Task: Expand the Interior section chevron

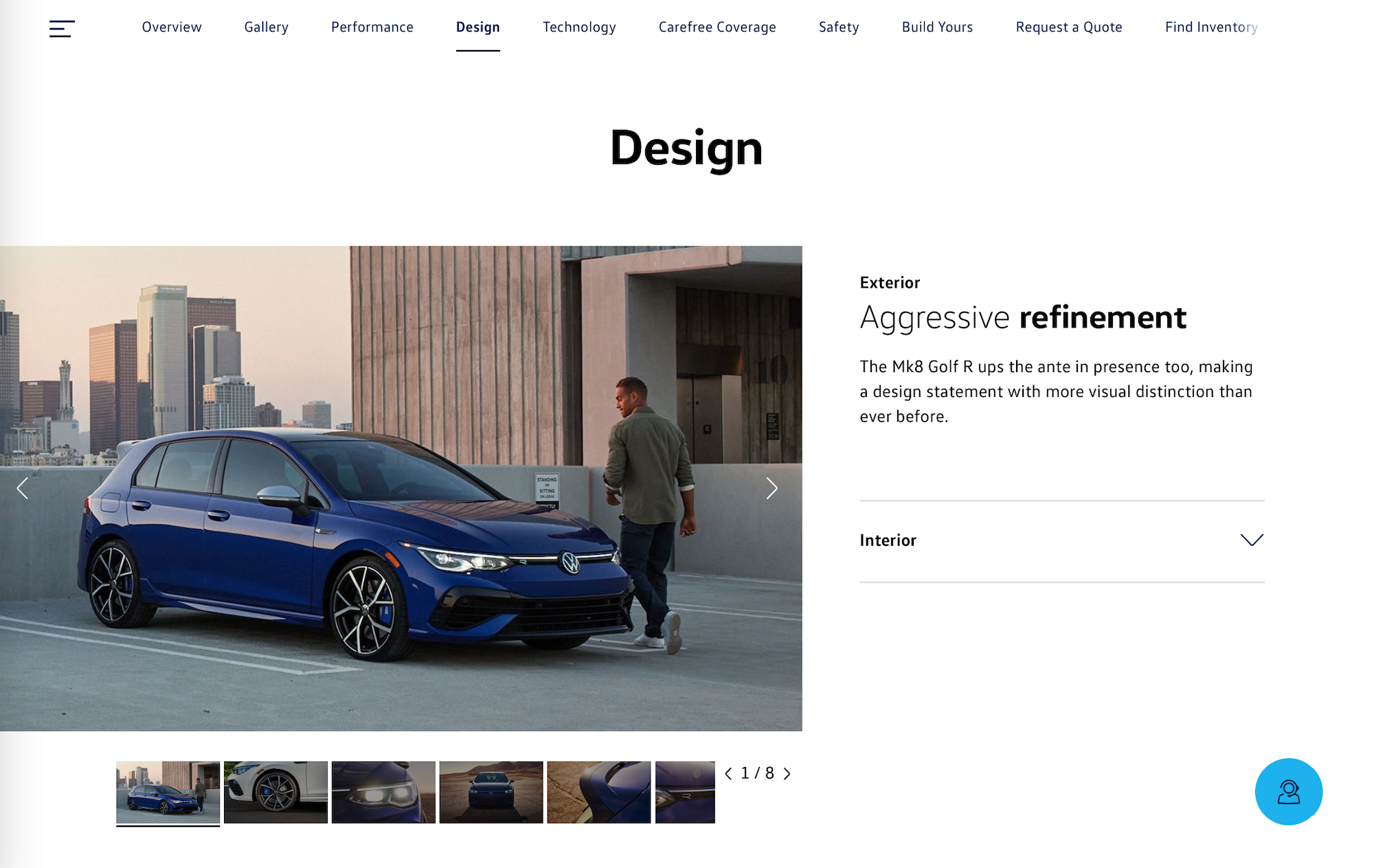Action: (1252, 540)
